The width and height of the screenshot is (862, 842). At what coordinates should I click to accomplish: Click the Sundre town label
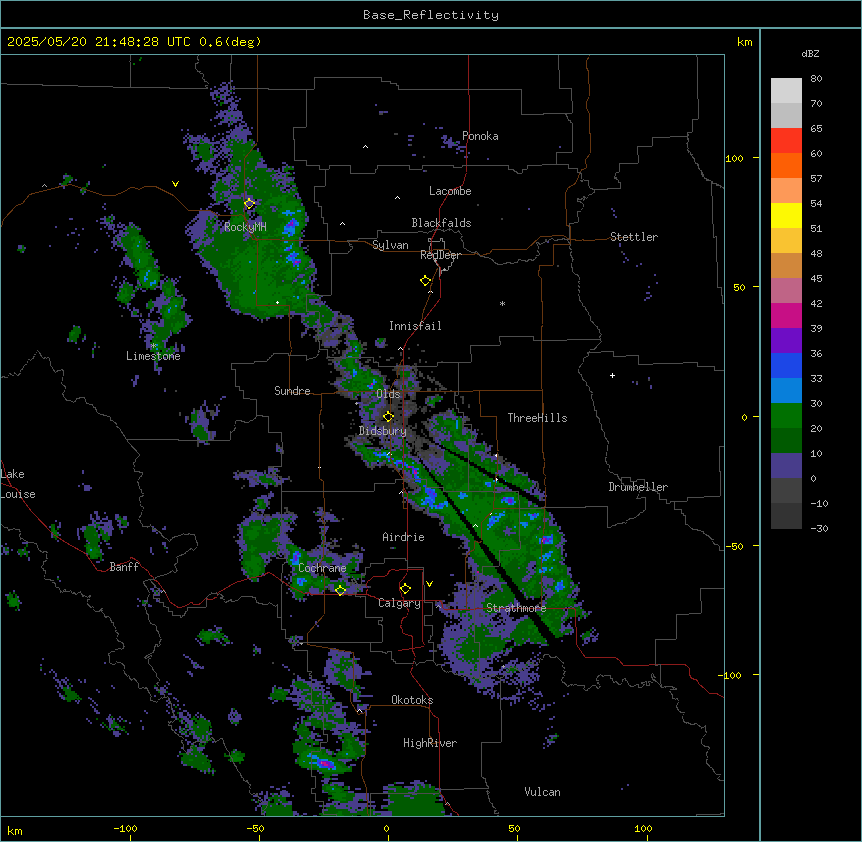pyautogui.click(x=292, y=391)
